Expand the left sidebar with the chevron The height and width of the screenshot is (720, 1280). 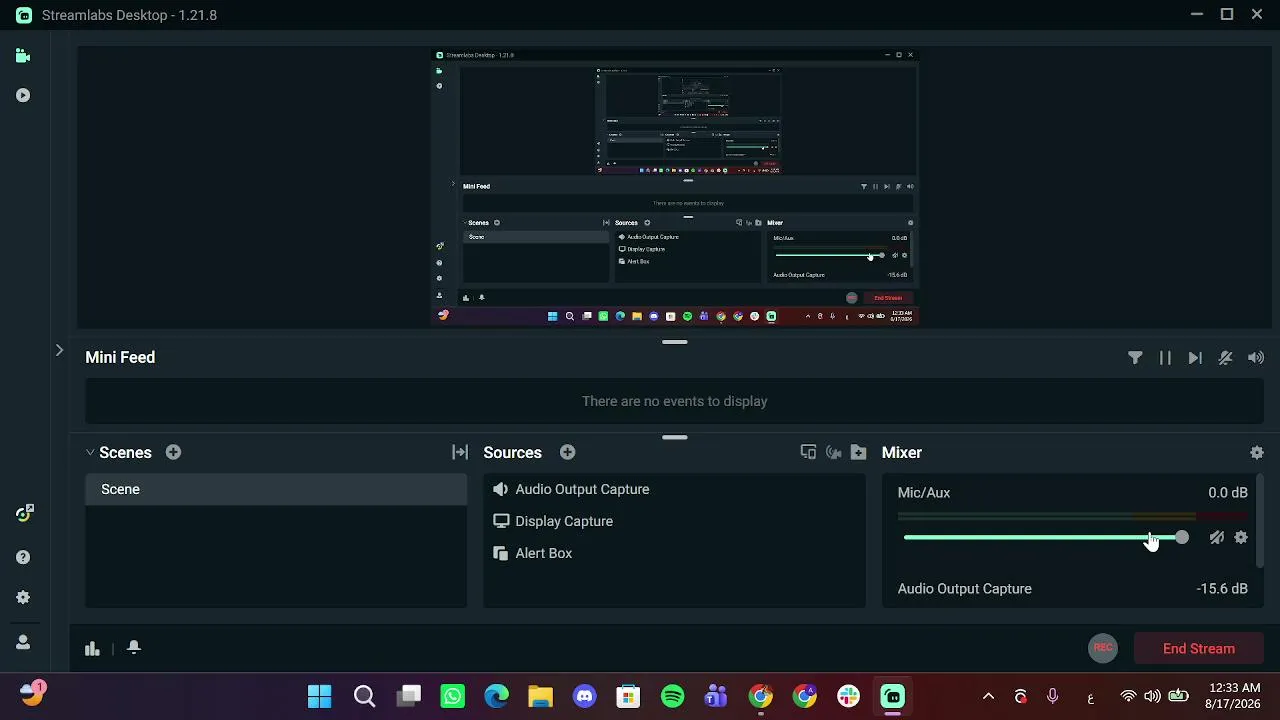(59, 350)
